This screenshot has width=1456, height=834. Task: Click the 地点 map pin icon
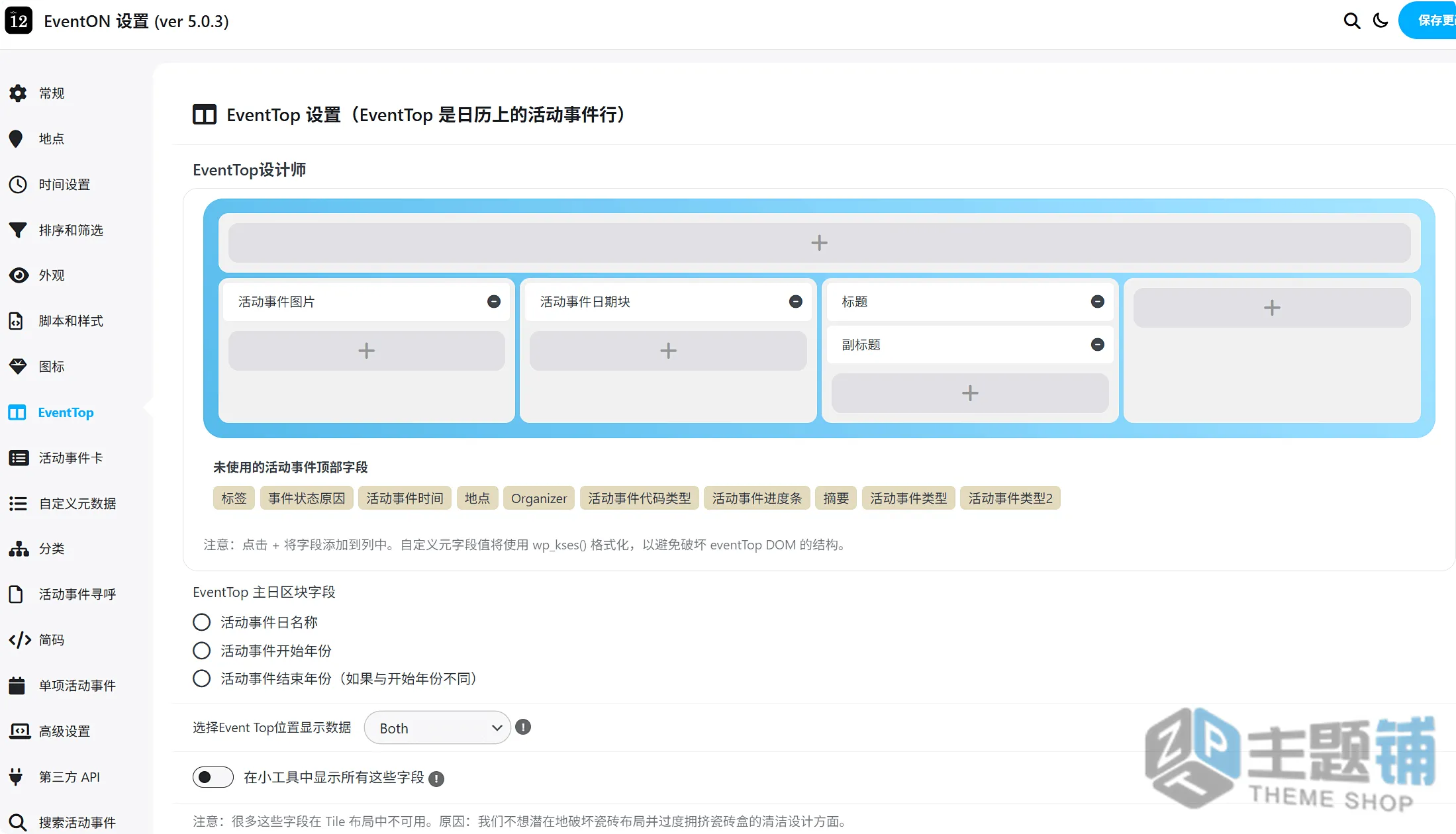click(16, 139)
